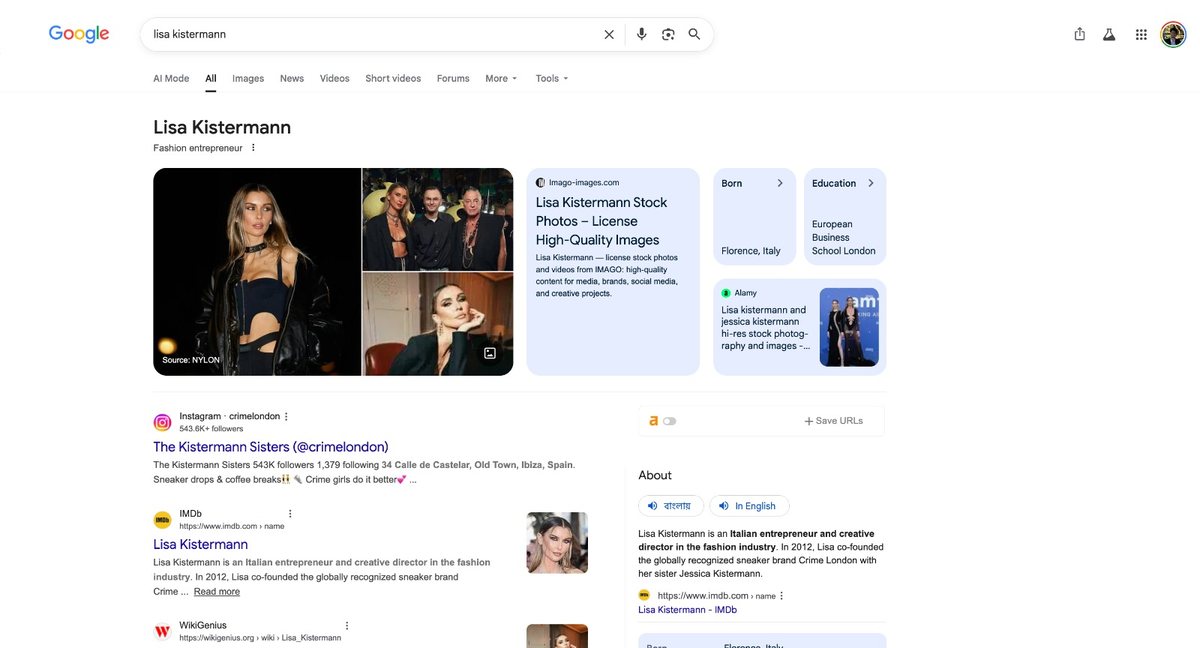Start voice search with microphone icon
The image size is (1200, 648).
642,34
